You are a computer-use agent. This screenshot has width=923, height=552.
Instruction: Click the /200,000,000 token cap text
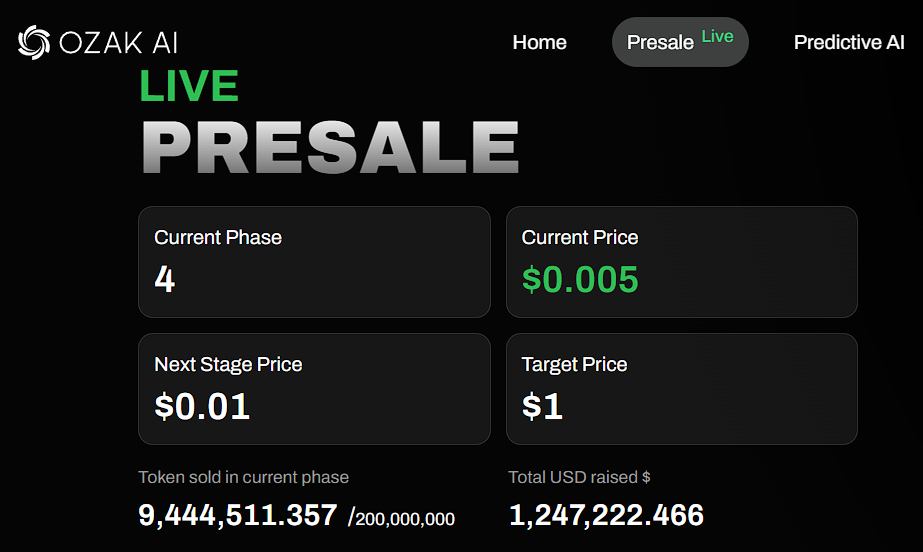[x=401, y=518]
